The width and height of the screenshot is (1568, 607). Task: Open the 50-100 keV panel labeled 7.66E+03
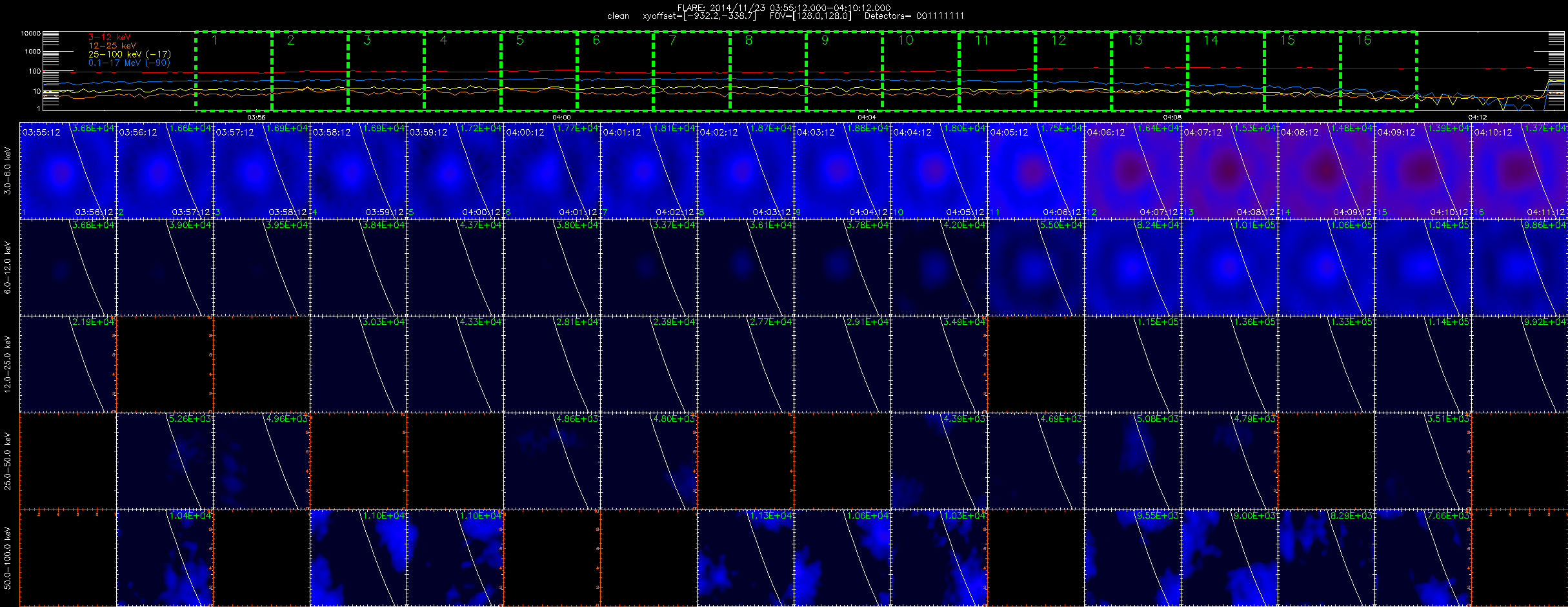1423,558
